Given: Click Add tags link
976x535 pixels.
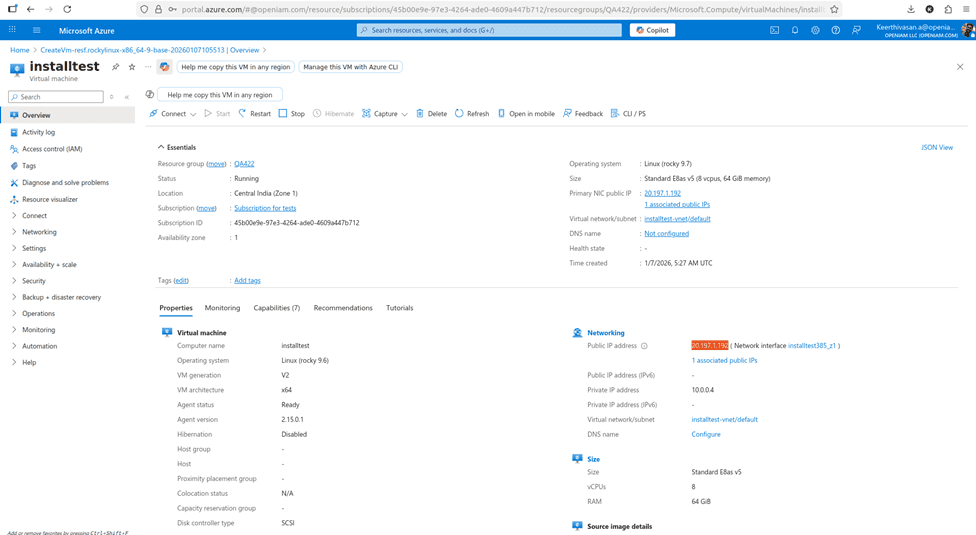Looking at the screenshot, I should [247, 281].
